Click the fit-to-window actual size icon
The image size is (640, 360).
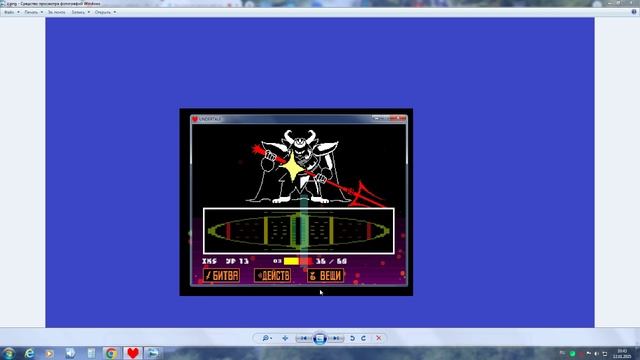point(285,338)
